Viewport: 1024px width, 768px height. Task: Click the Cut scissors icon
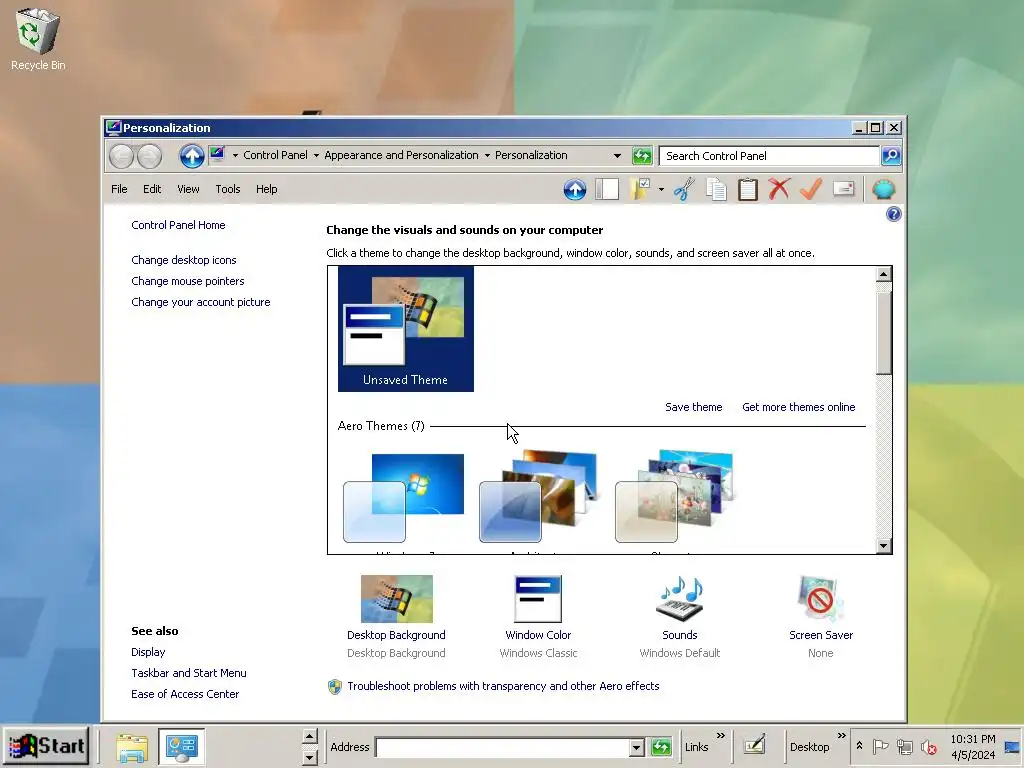click(x=684, y=189)
